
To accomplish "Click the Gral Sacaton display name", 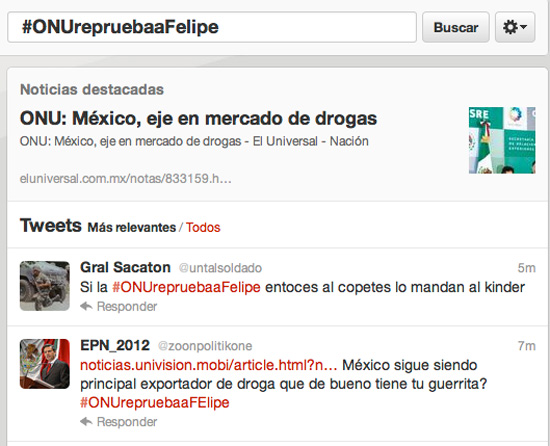I will (x=125, y=268).
